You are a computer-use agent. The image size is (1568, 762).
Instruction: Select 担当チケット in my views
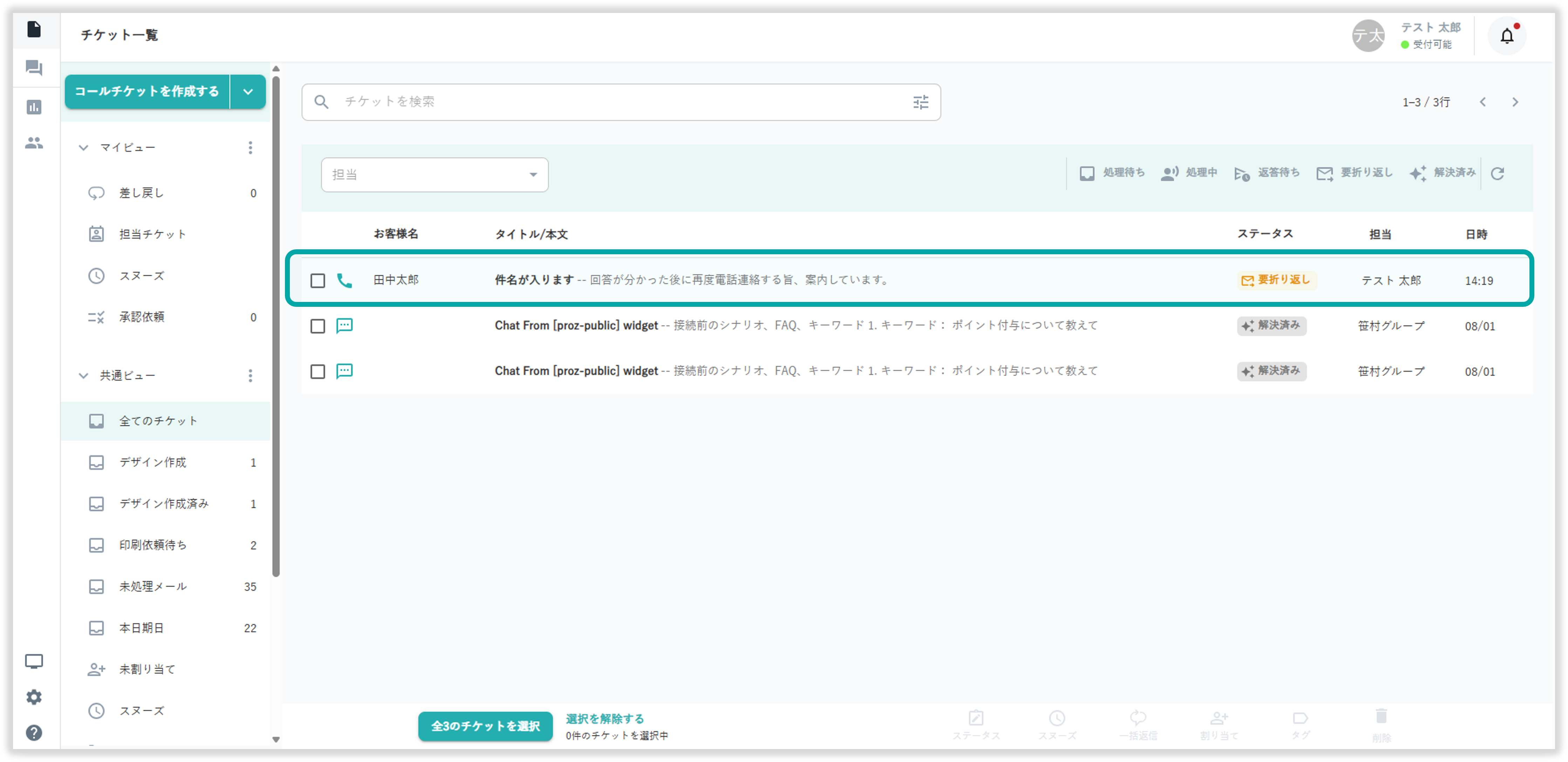(152, 235)
